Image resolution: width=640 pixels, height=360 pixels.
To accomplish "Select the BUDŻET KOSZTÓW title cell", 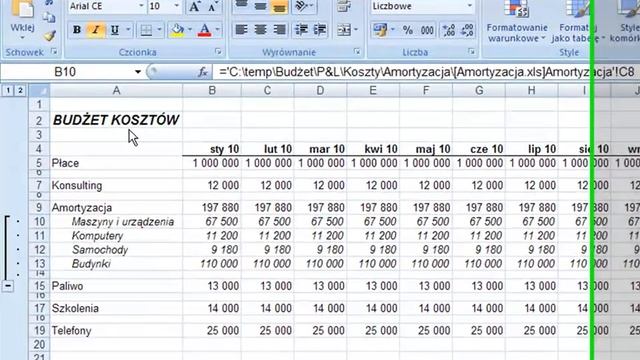I will pyautogui.click(x=116, y=120).
